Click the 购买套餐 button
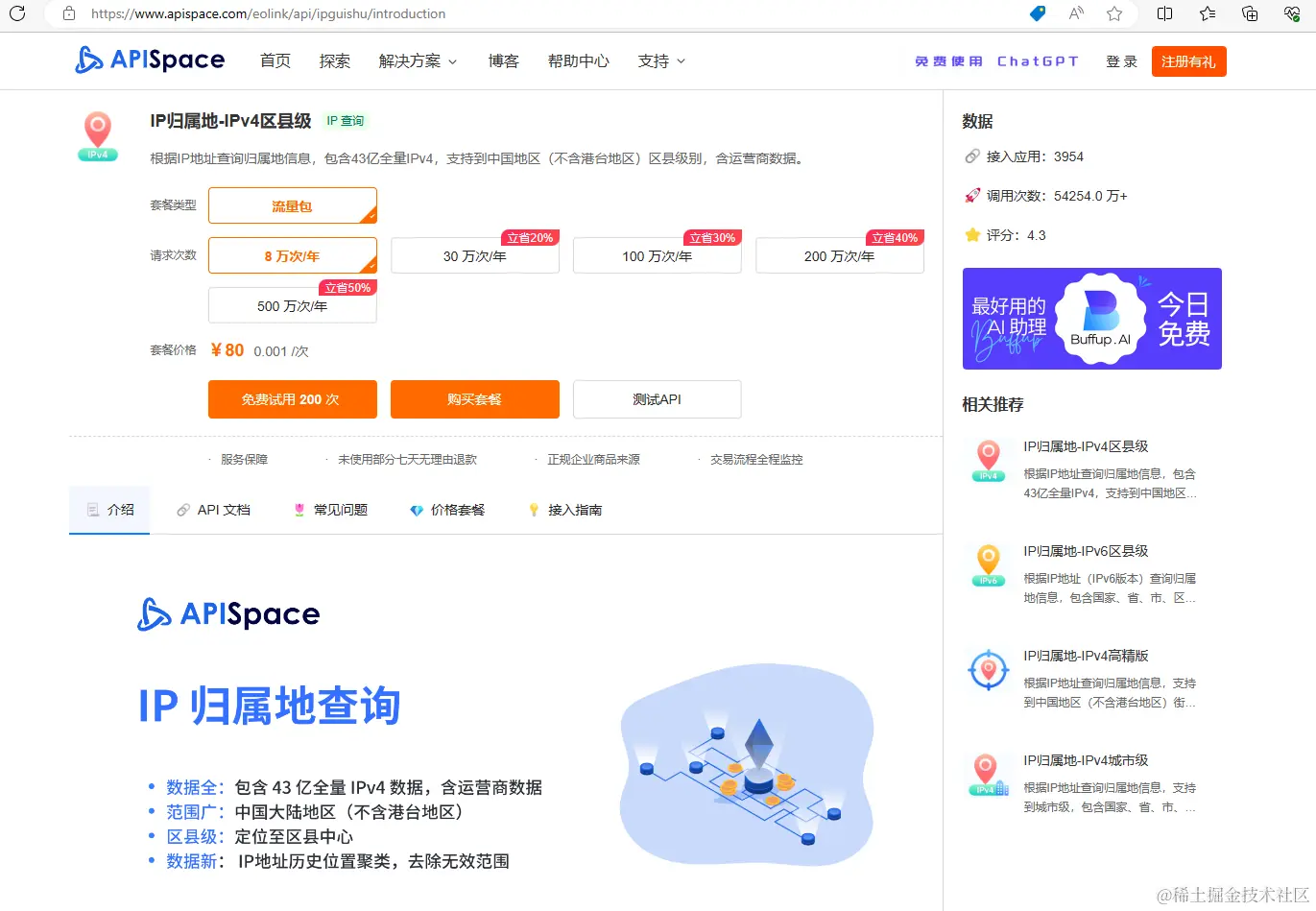This screenshot has width=1316, height=911. pos(475,399)
